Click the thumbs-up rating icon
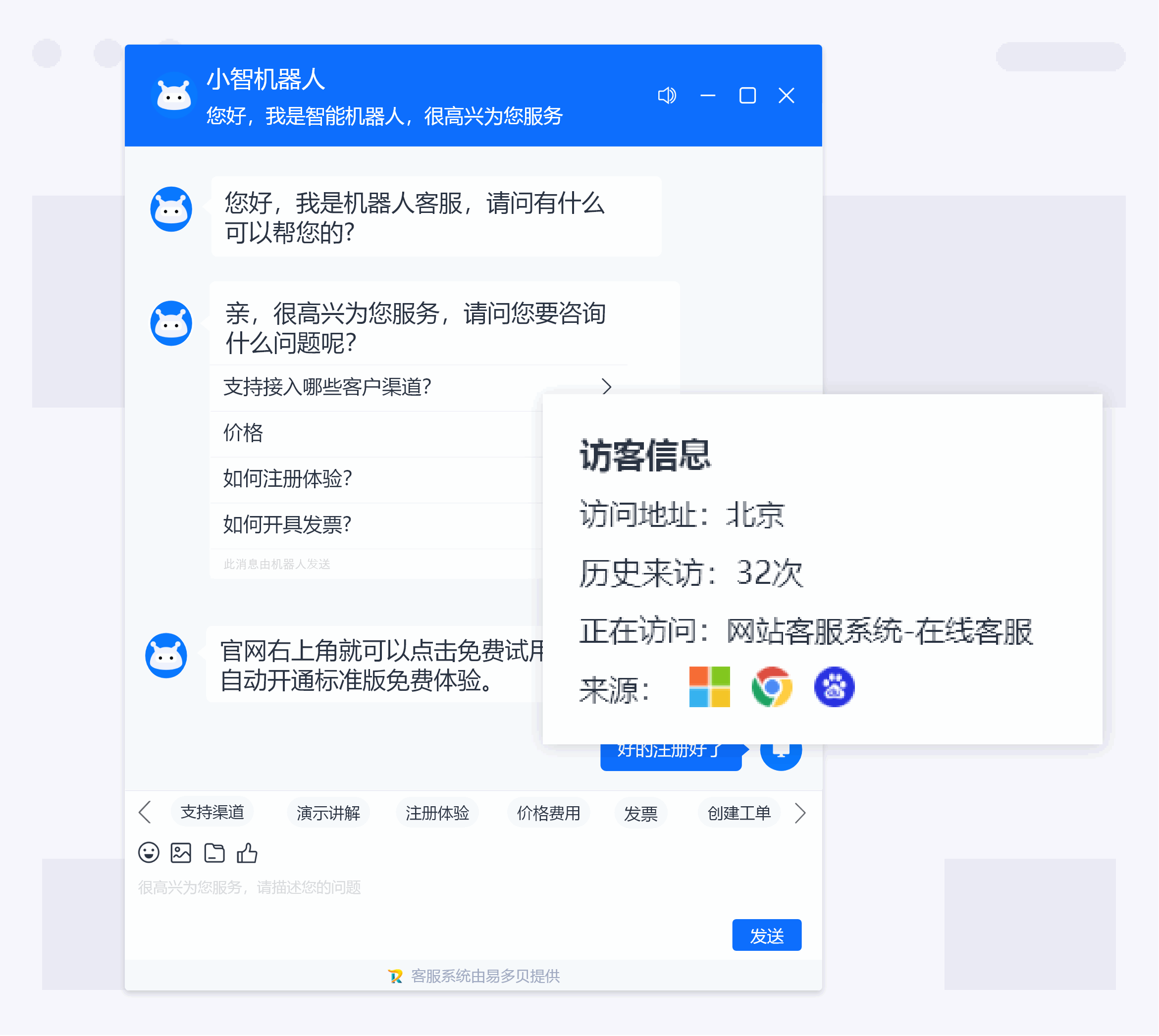1159x1036 pixels. tap(247, 853)
